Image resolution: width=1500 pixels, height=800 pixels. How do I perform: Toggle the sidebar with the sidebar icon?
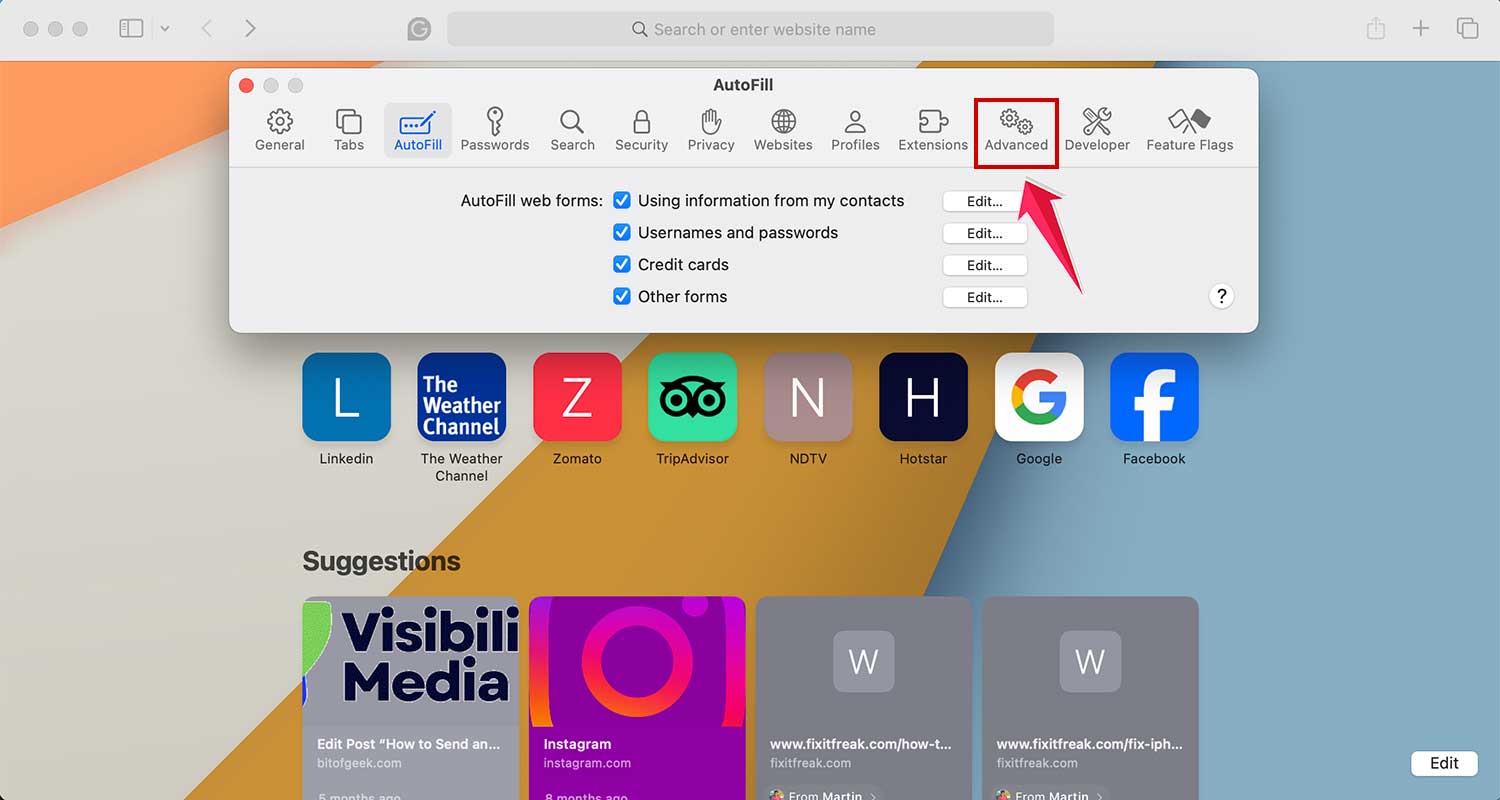pyautogui.click(x=131, y=28)
